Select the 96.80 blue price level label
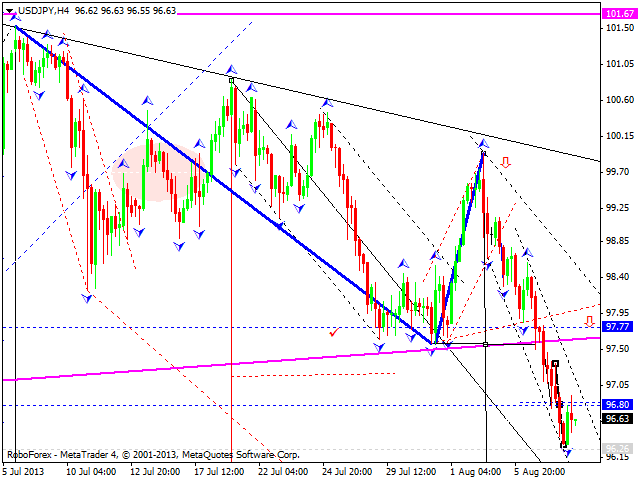Image resolution: width=640 pixels, height=480 pixels. [x=618, y=404]
